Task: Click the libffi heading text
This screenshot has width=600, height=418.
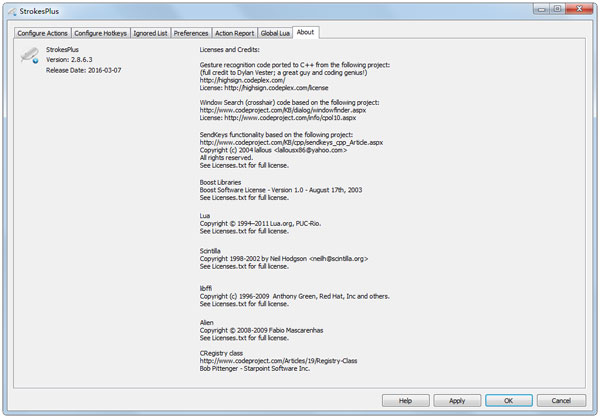Action: [205, 289]
